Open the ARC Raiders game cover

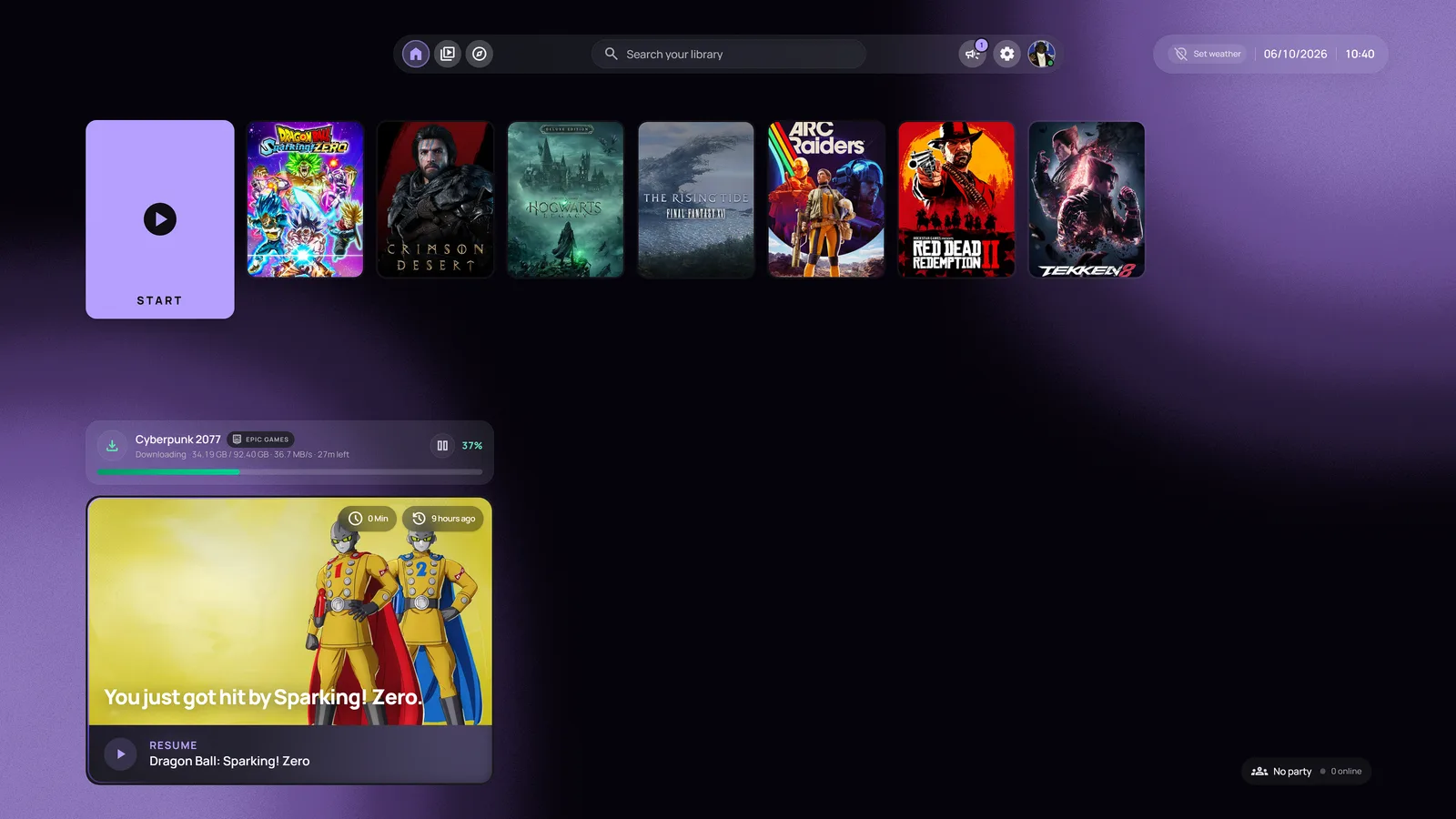pos(826,199)
